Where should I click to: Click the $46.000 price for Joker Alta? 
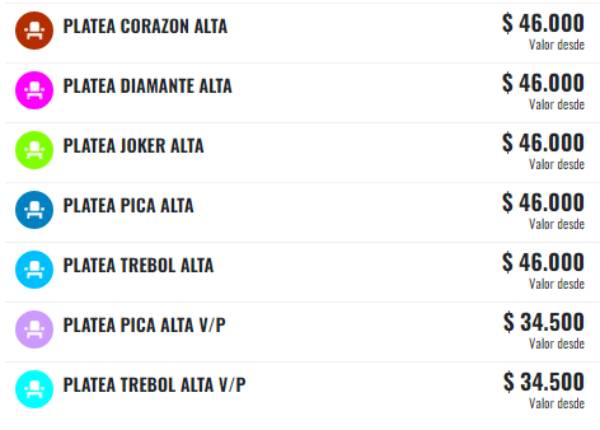coord(543,144)
